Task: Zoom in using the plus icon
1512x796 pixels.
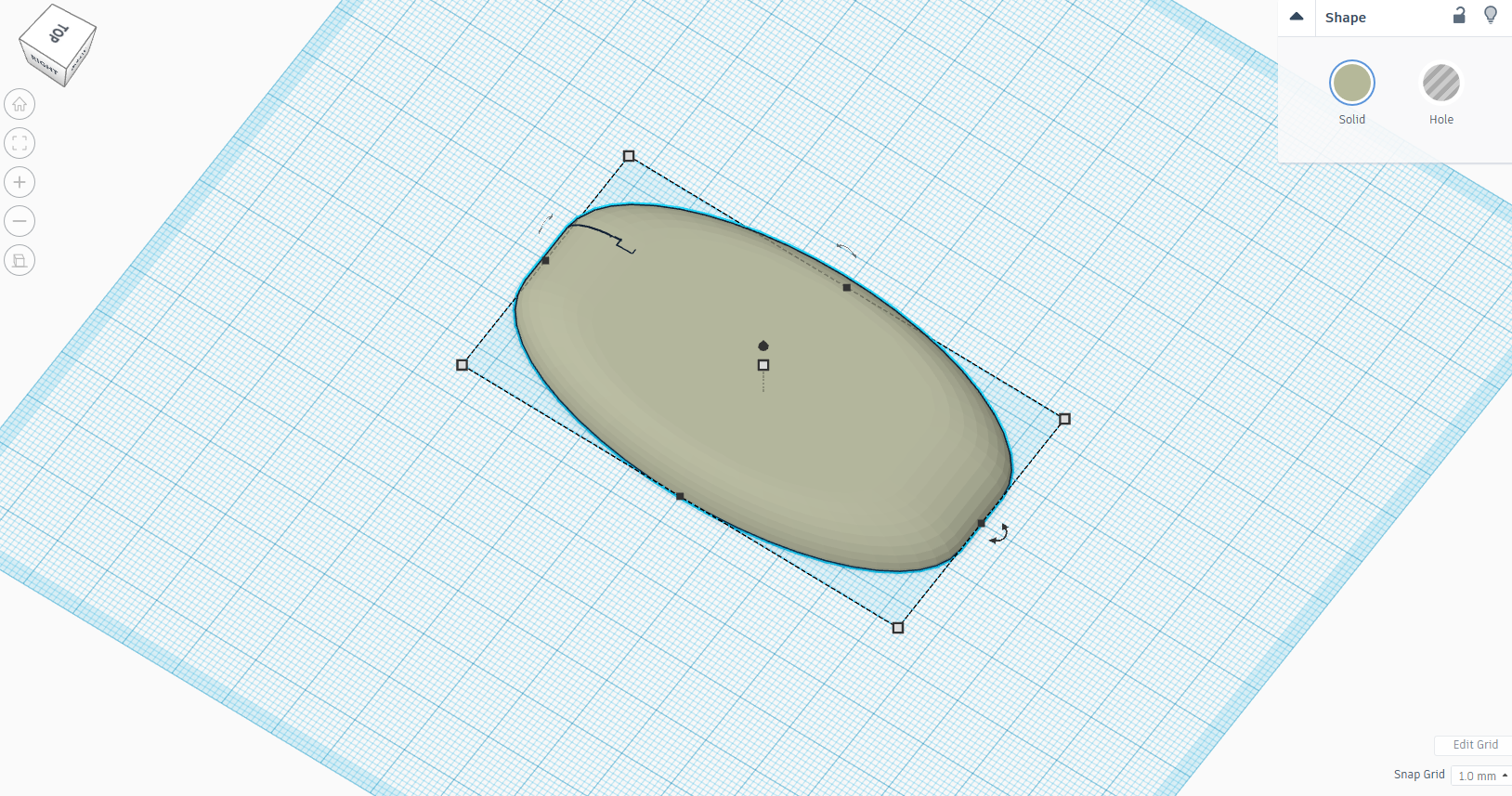Action: 20,182
